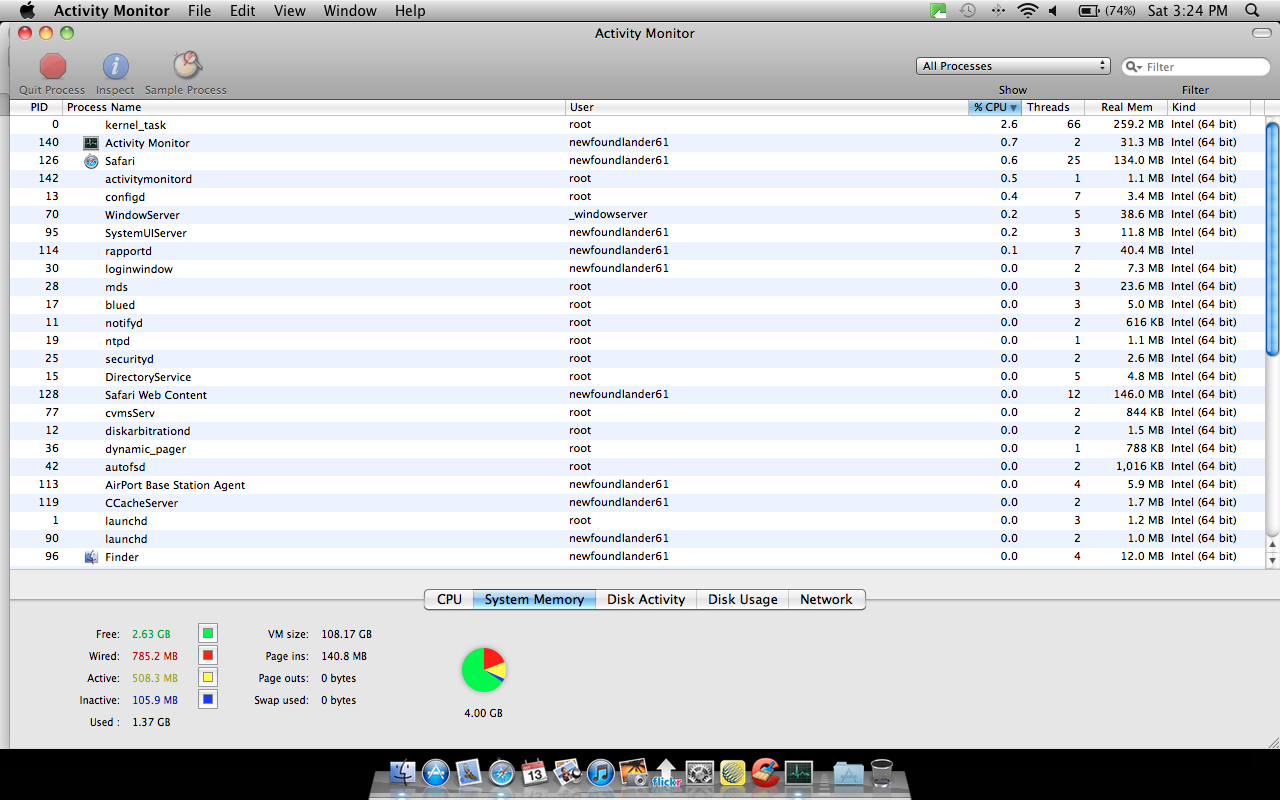Click the Filter field magnifier dropdown

(1134, 67)
